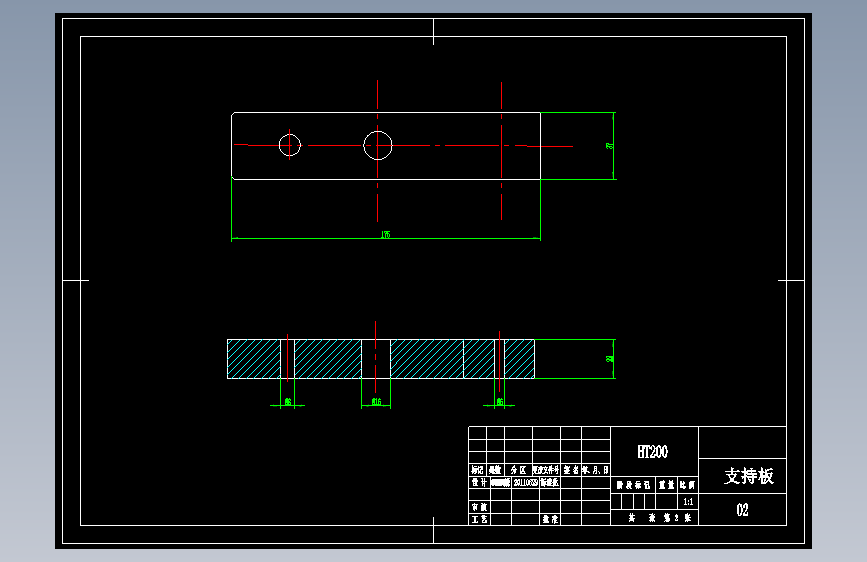Click the 比例 header cell
Image resolution: width=867 pixels, height=562 pixels.
coord(687,485)
